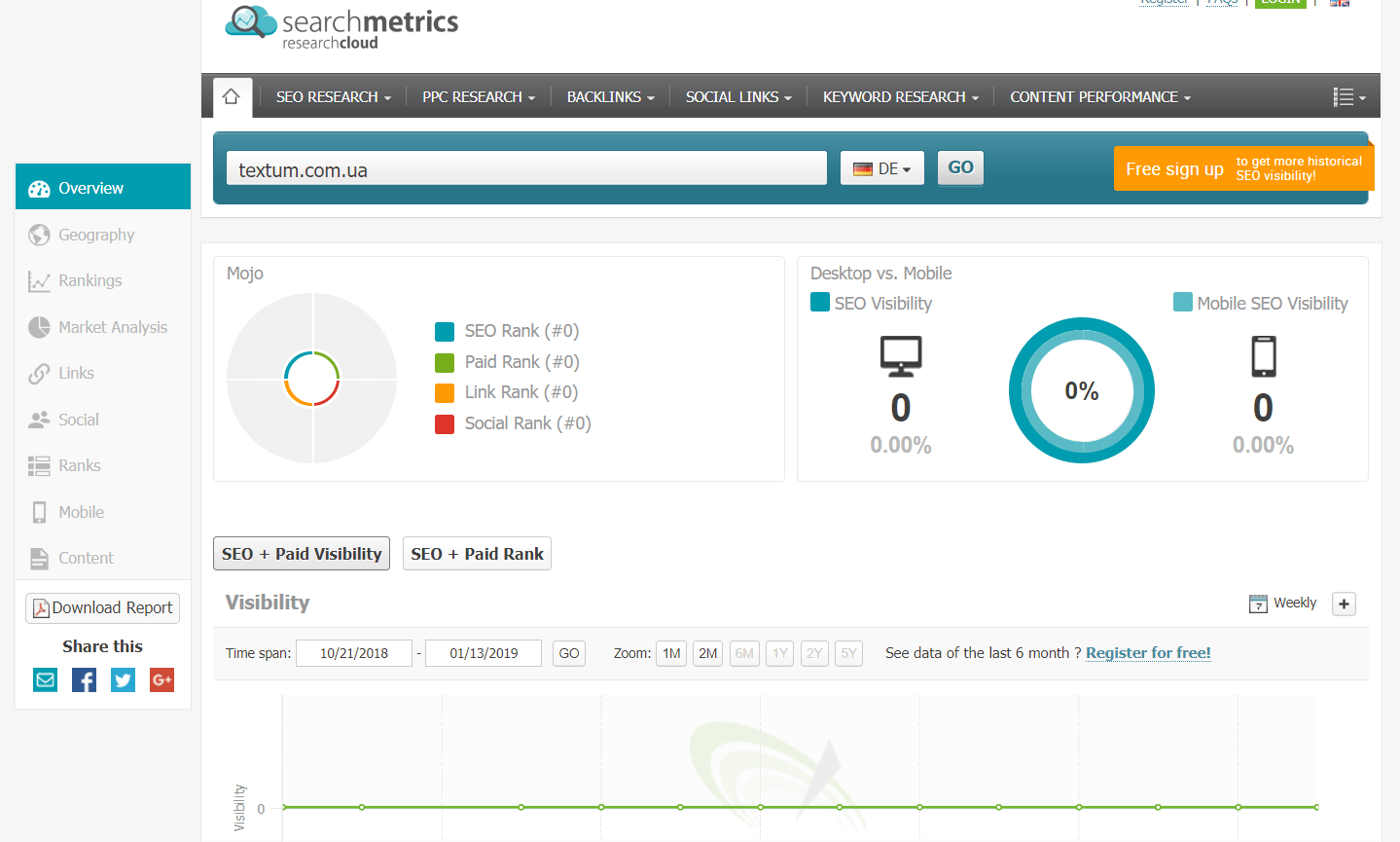1400x842 pixels.
Task: Click the "Share this" label
Action: [x=102, y=646]
